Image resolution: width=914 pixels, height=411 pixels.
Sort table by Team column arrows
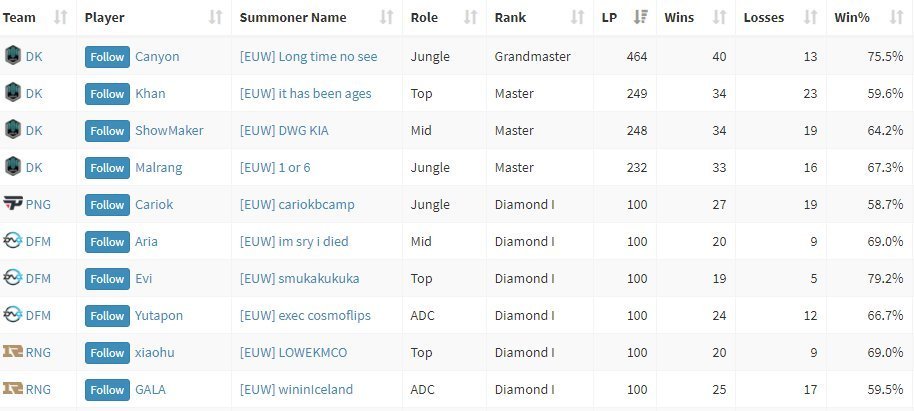point(61,17)
